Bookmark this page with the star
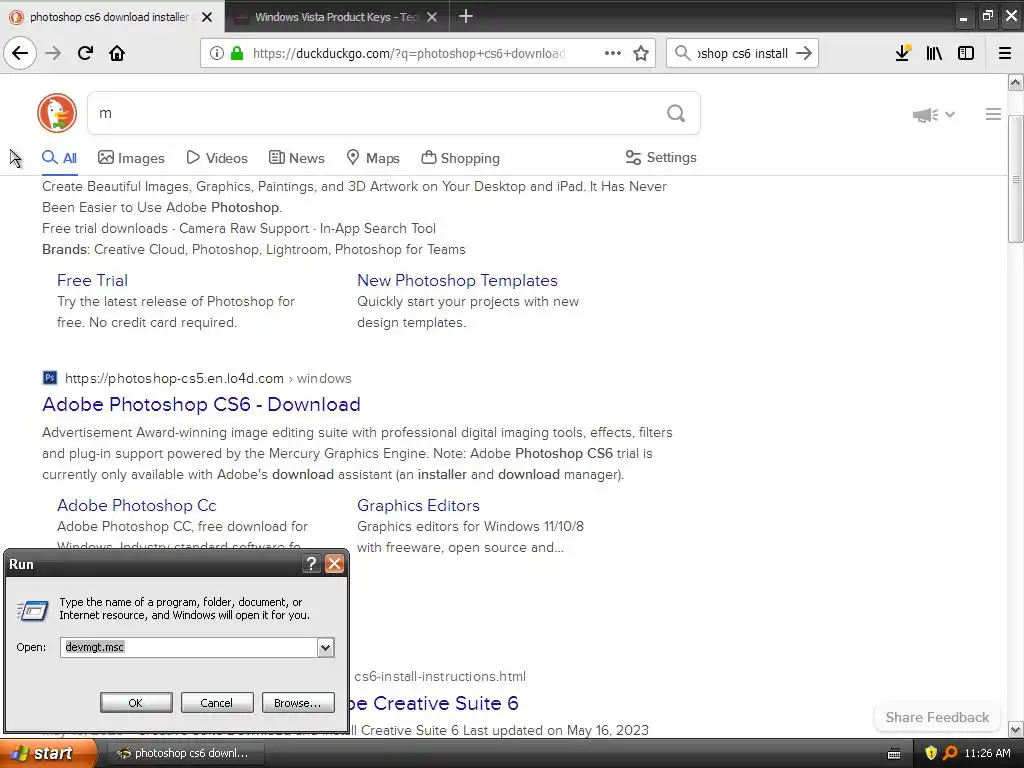Image resolution: width=1024 pixels, height=768 pixels. click(x=641, y=53)
